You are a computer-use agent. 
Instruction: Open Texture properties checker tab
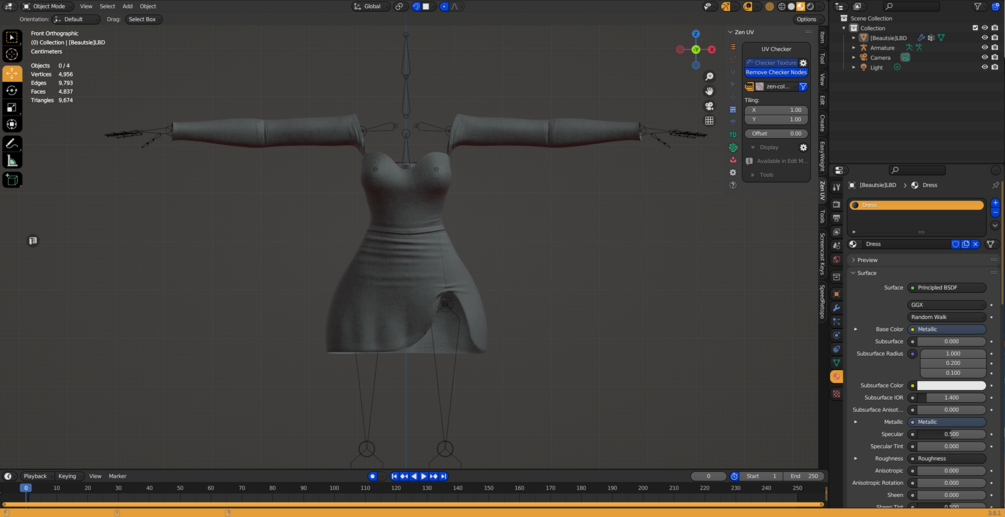click(x=836, y=394)
